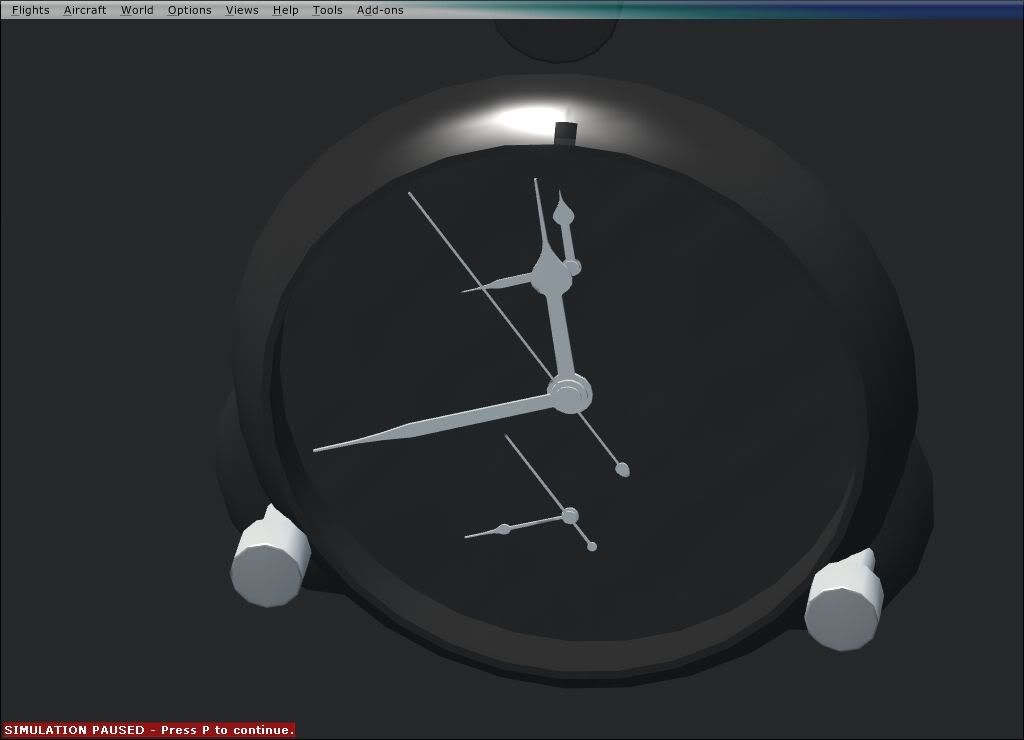The image size is (1024, 740).
Task: Click the lower sub-dial center hub
Action: coord(570,516)
